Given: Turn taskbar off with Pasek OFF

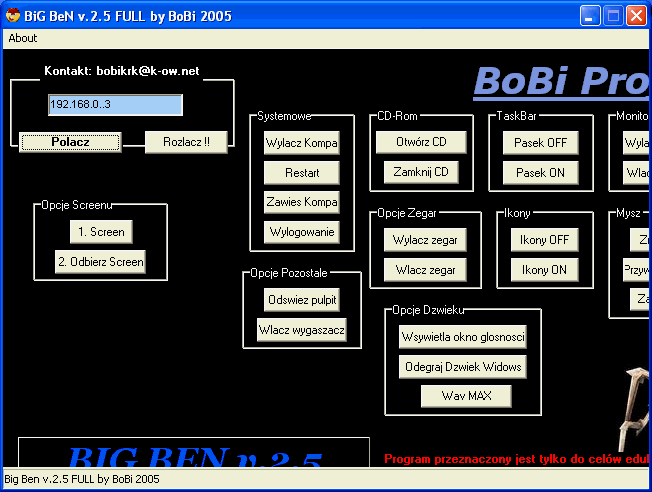Looking at the screenshot, I should 540,143.
